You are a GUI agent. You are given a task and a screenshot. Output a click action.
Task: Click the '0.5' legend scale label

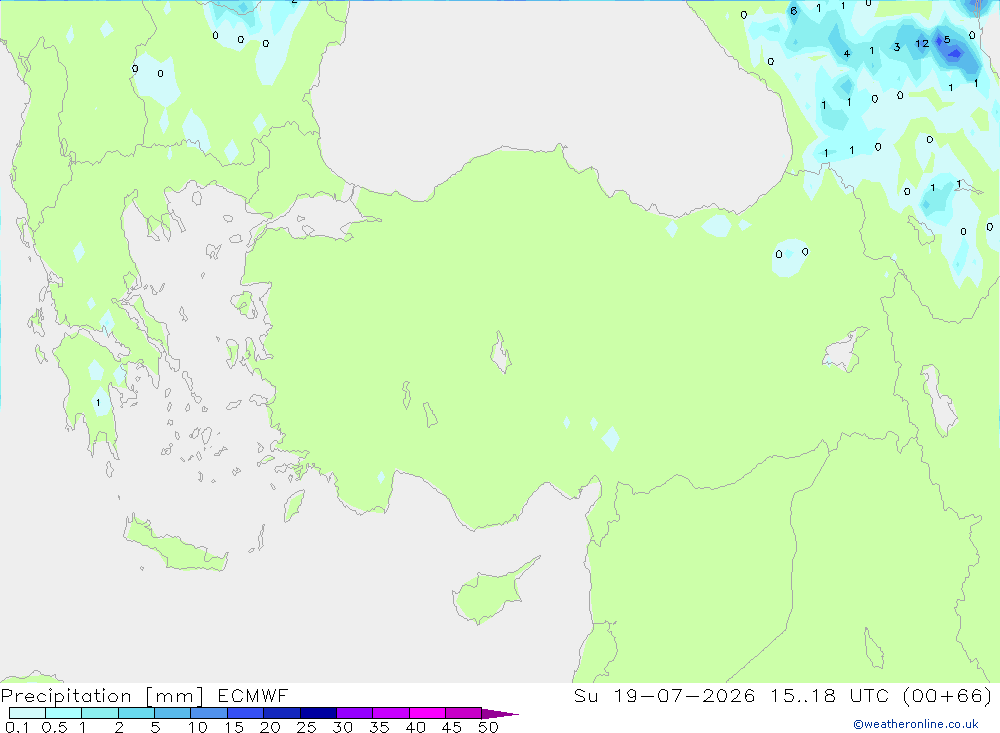tap(54, 727)
